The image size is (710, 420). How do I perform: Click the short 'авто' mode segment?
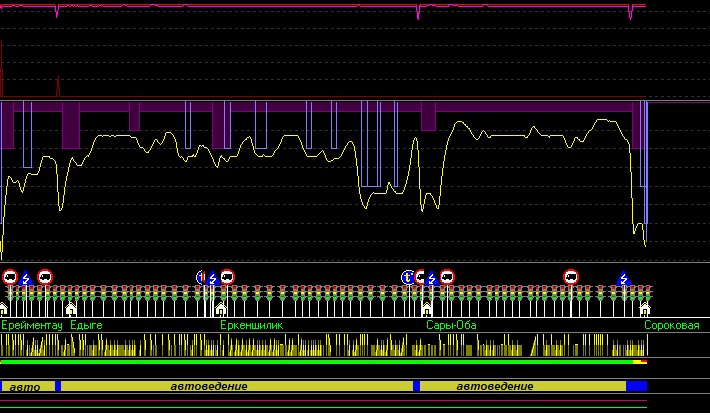[x=27, y=386]
